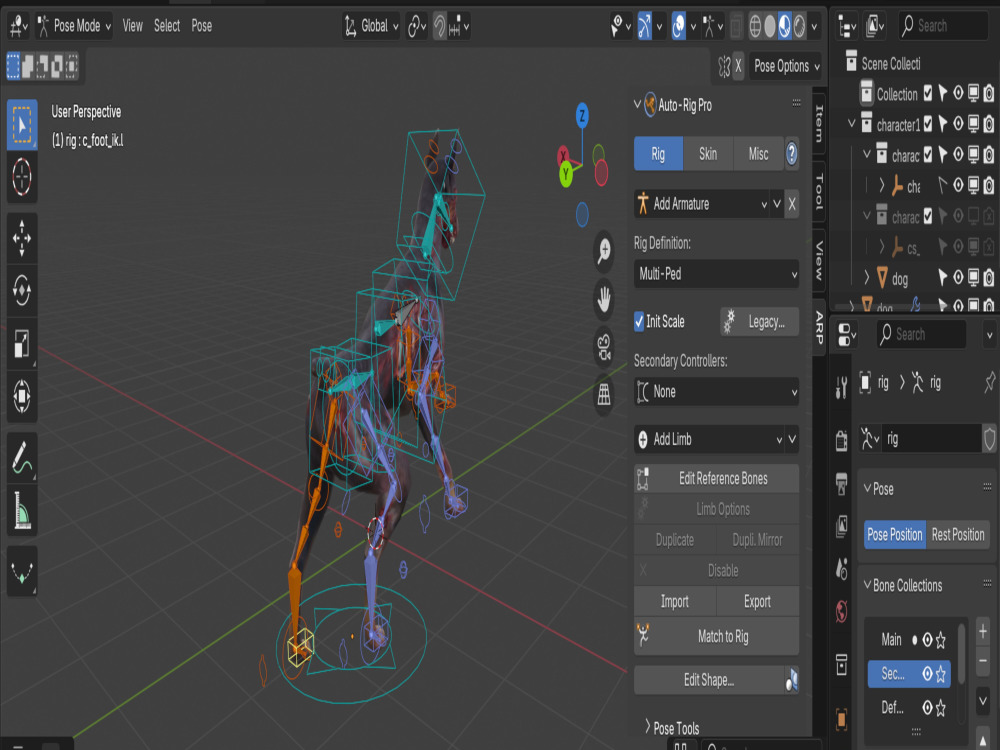Image resolution: width=1000 pixels, height=750 pixels.
Task: Switch orthographic perspective grid icon
Action: tap(603, 395)
